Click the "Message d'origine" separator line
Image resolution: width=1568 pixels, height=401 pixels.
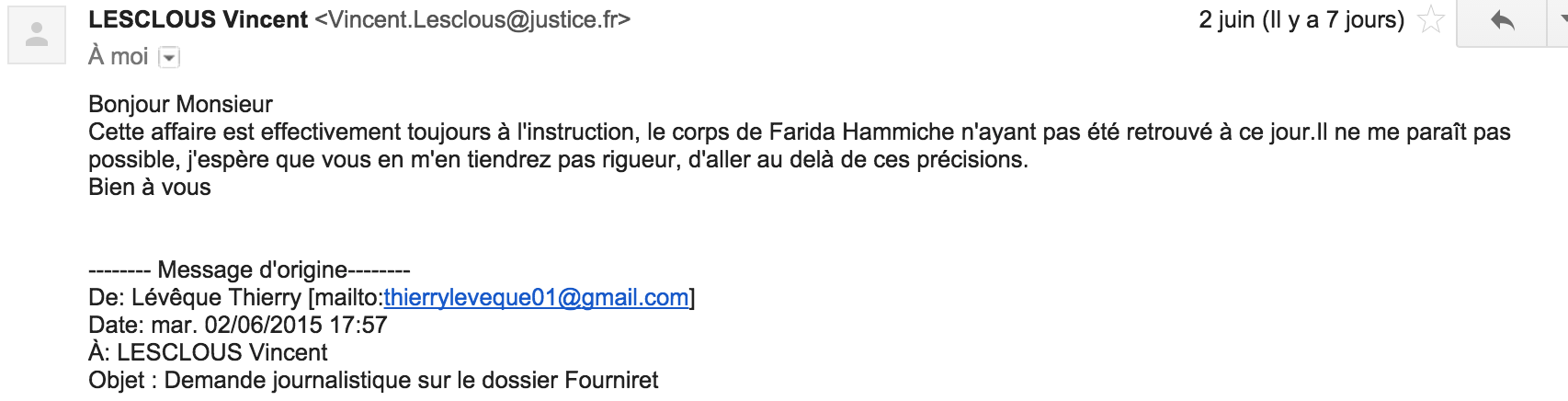249,270
